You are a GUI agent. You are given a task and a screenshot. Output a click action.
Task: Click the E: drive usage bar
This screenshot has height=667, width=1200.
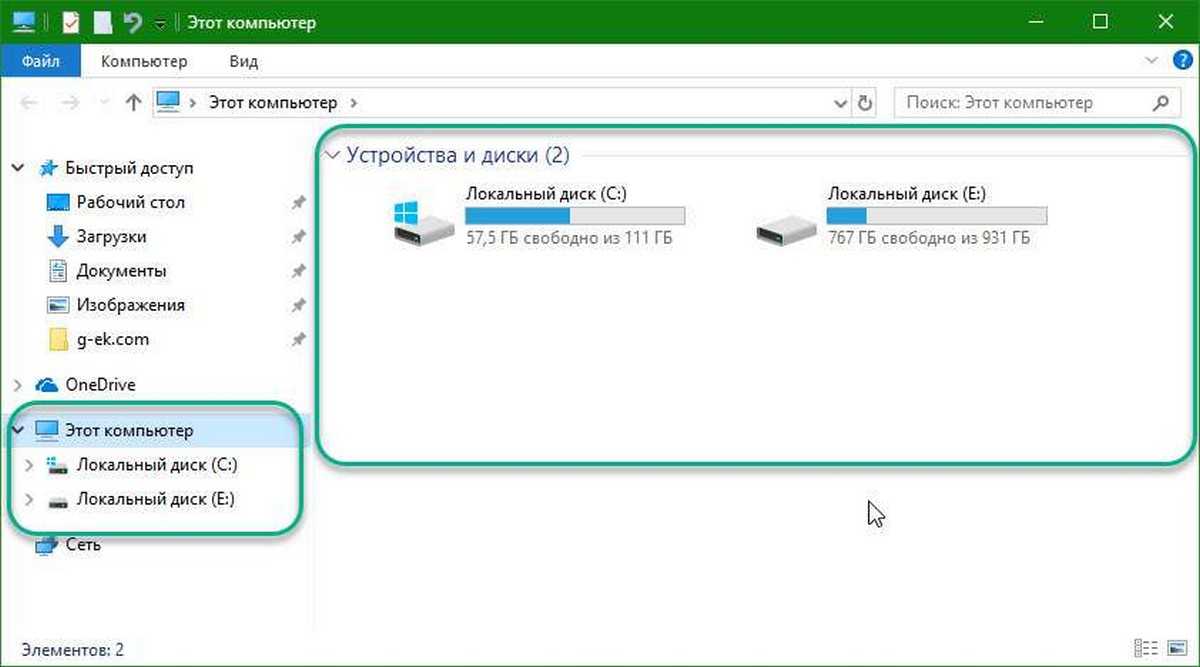[937, 216]
